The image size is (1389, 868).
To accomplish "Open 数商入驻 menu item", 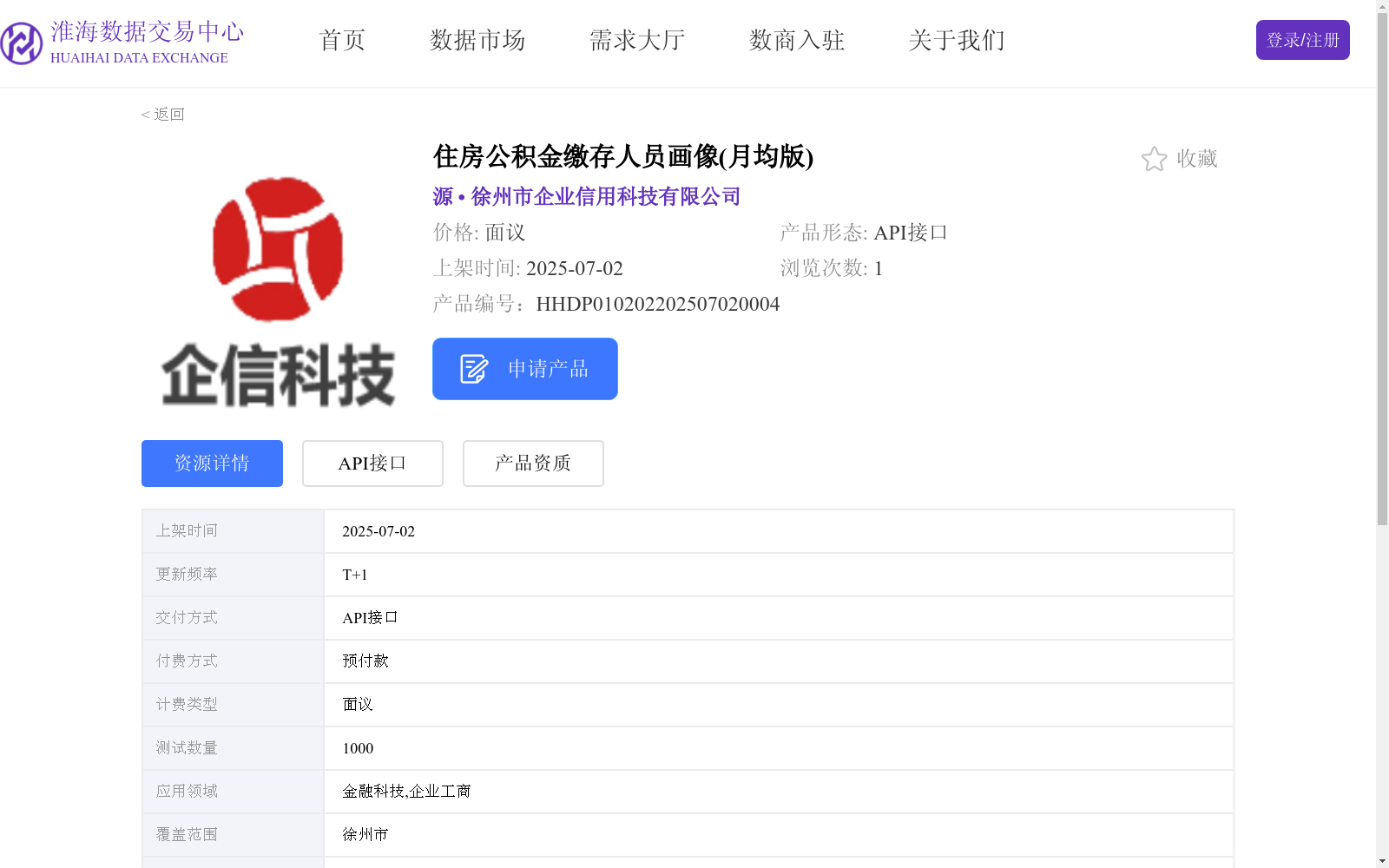I will coord(797,40).
